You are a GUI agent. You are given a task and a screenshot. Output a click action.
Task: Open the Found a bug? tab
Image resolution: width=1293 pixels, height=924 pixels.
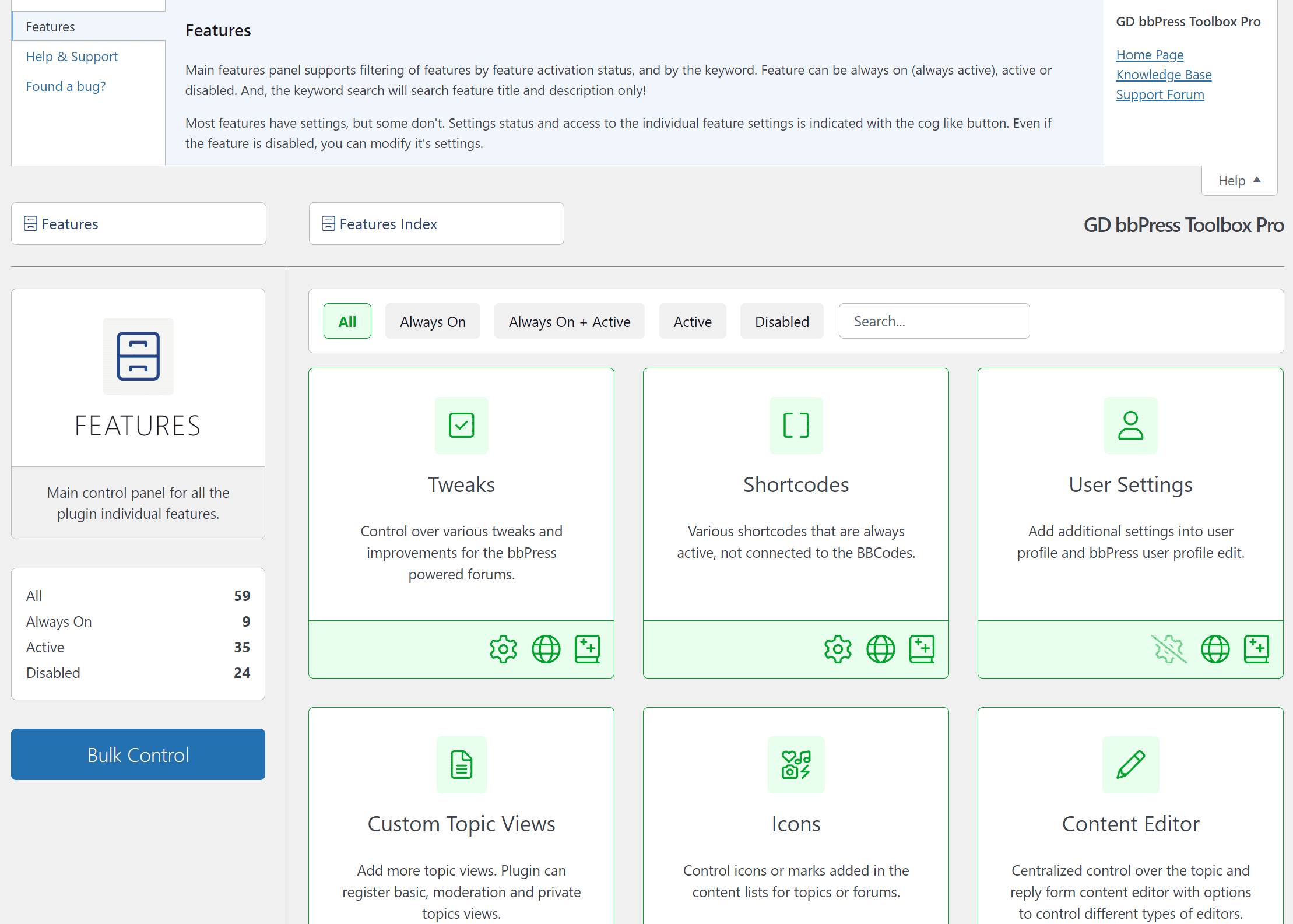click(66, 86)
